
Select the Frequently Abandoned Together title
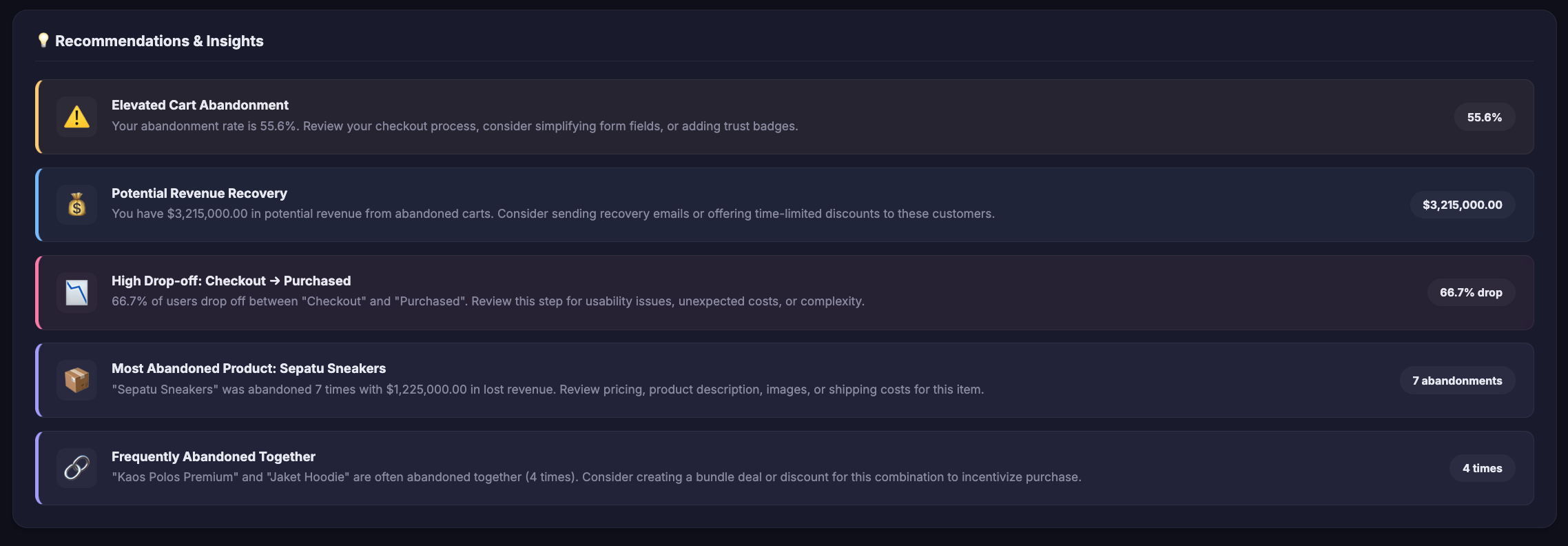(x=213, y=456)
